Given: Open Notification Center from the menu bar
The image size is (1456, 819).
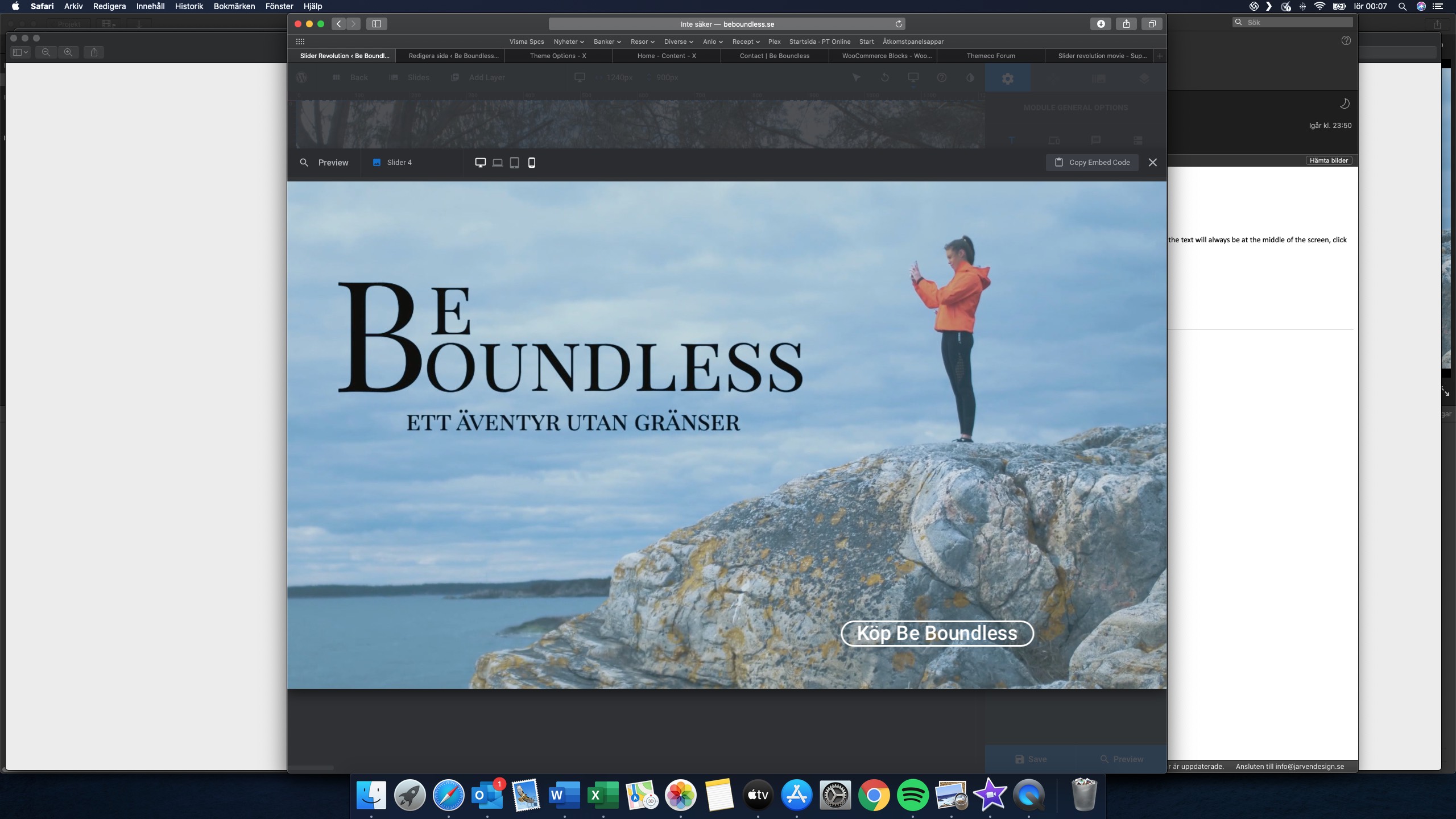Looking at the screenshot, I should 1438,6.
